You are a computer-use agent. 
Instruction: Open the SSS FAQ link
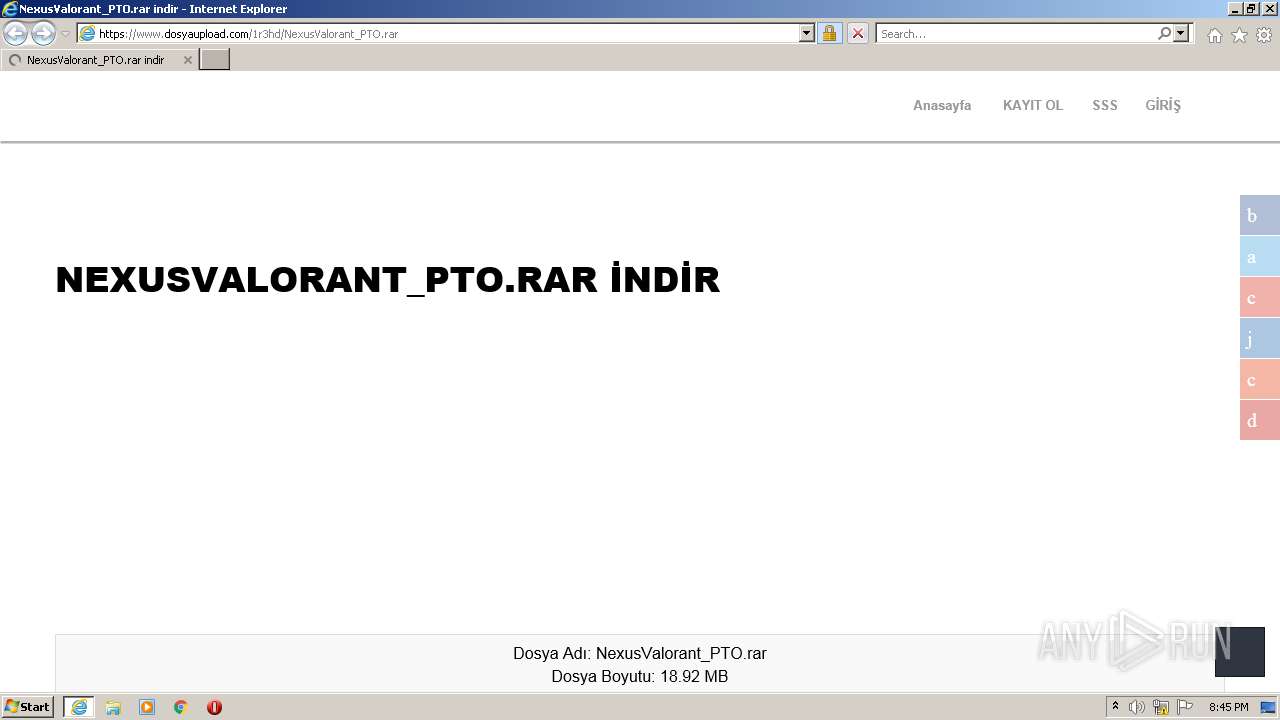(1105, 105)
